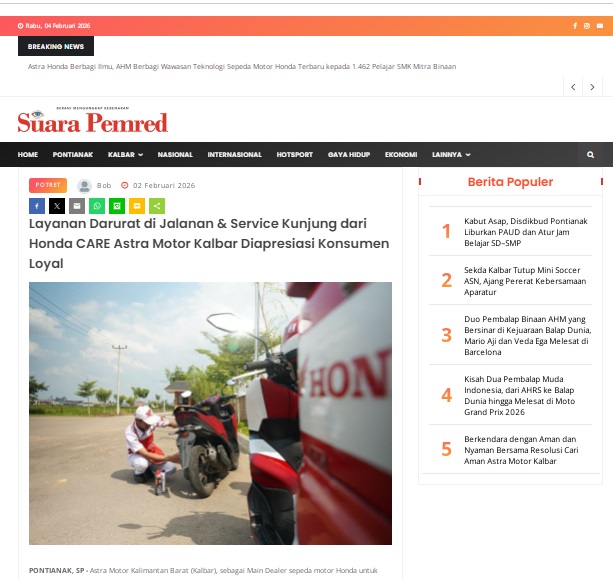Share the article via email icon
This screenshot has width=613, height=579.
77,206
